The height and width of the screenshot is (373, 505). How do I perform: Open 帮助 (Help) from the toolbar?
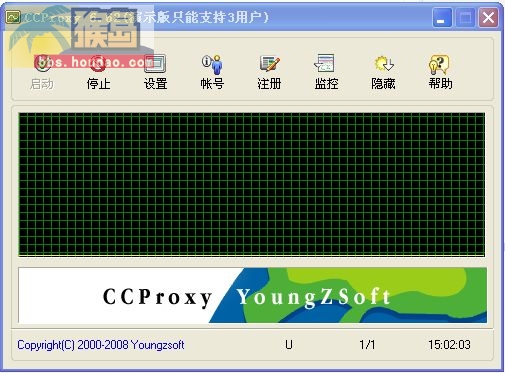tap(440, 72)
